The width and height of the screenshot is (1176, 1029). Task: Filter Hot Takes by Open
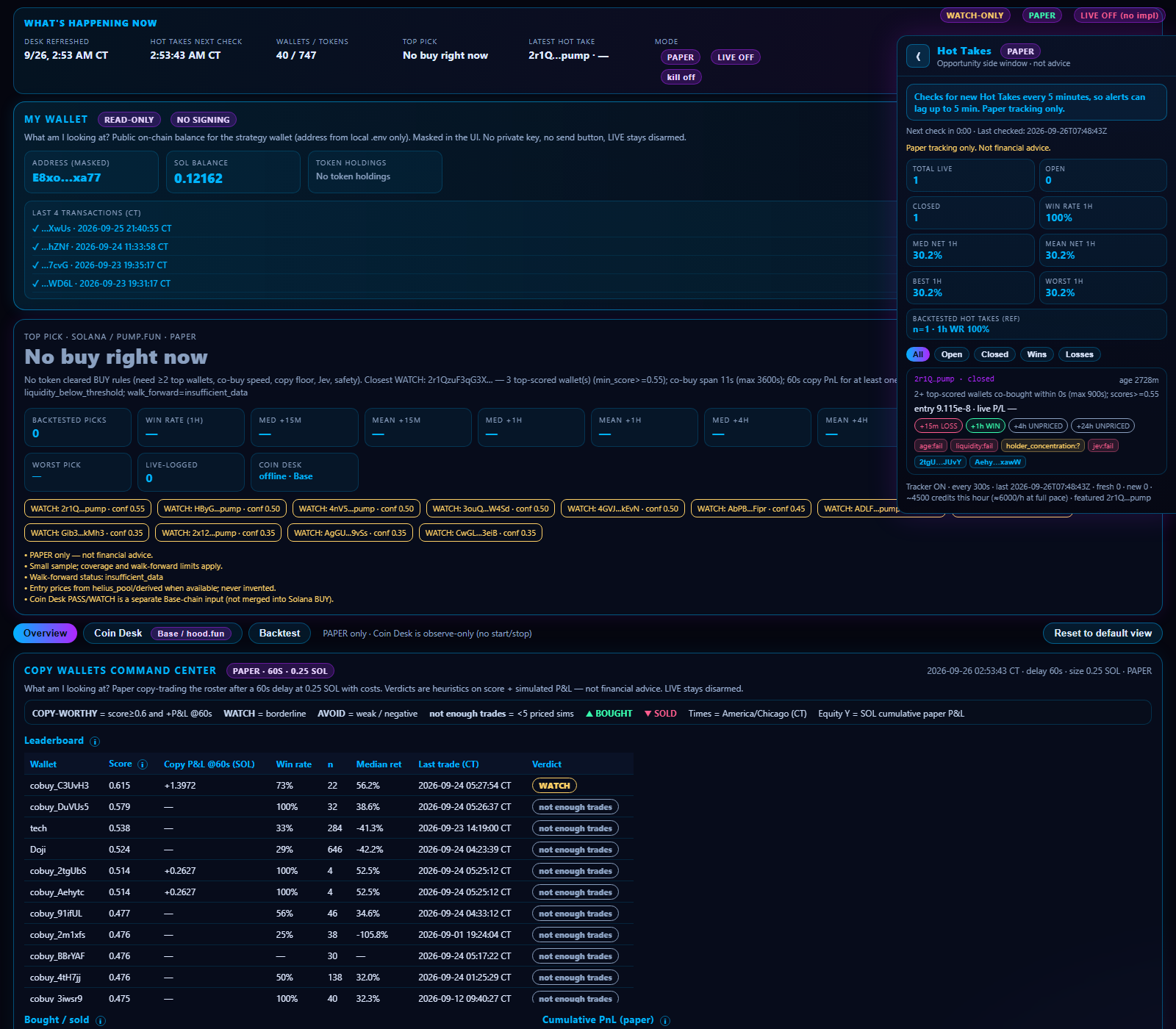coord(952,354)
